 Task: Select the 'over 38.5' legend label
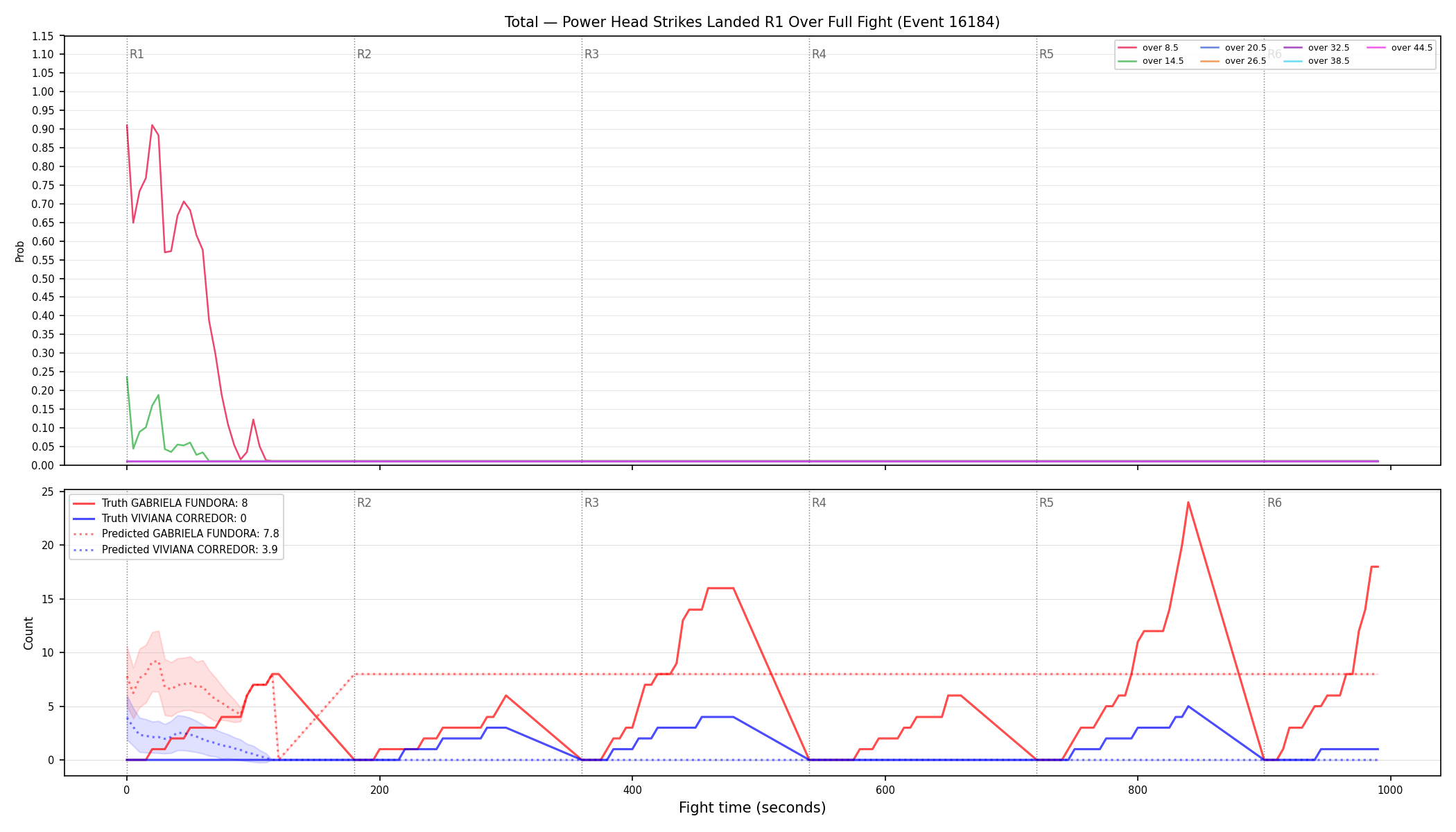(1328, 61)
